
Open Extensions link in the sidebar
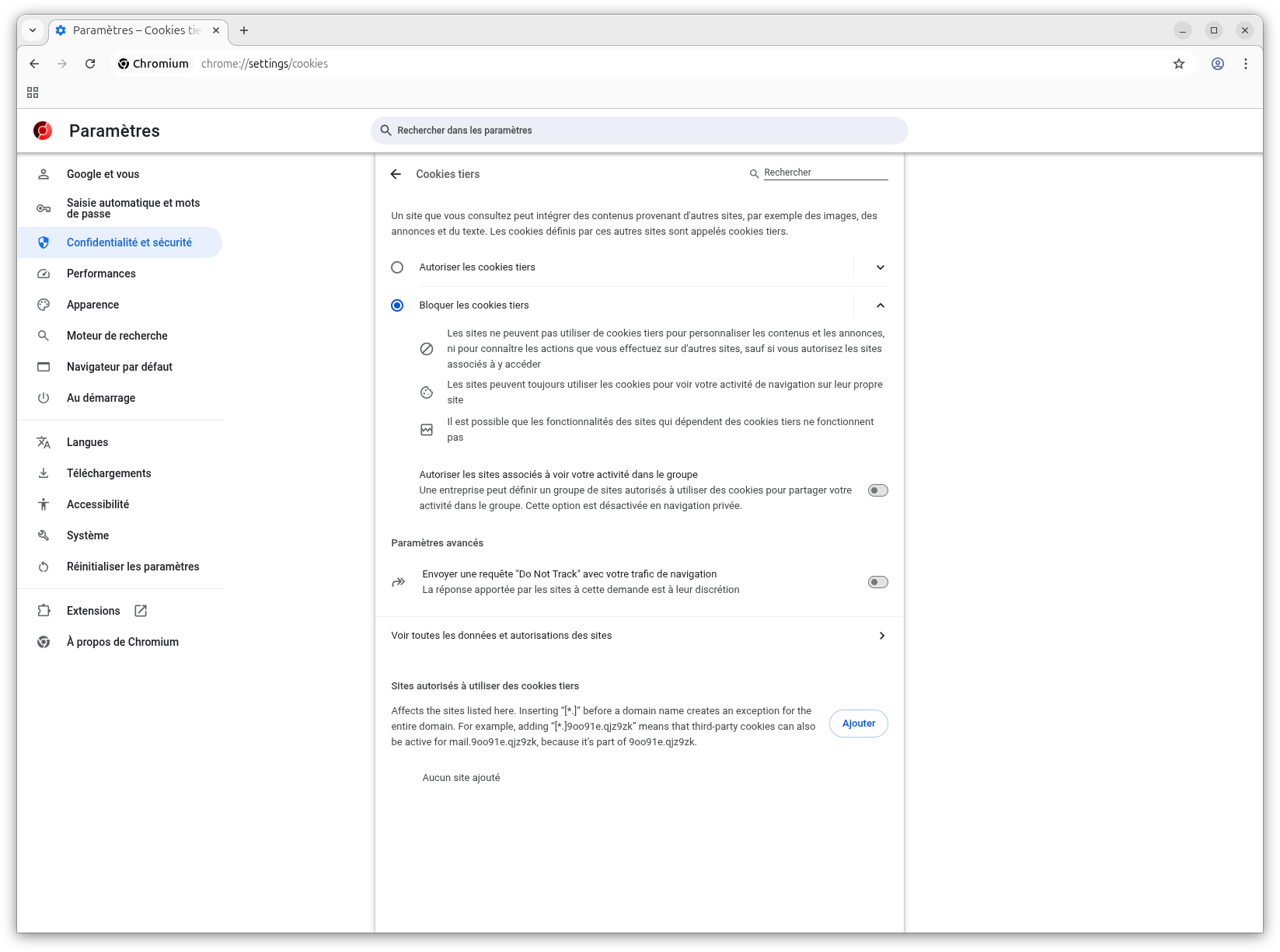93,611
